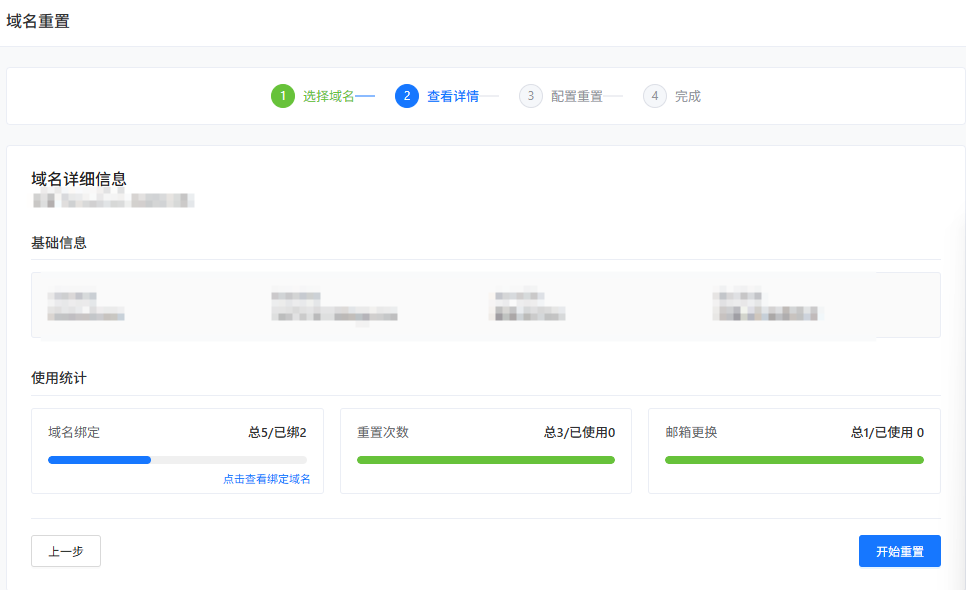966x590 pixels.
Task: Click the 域名重置 page title
Action: 38,22
